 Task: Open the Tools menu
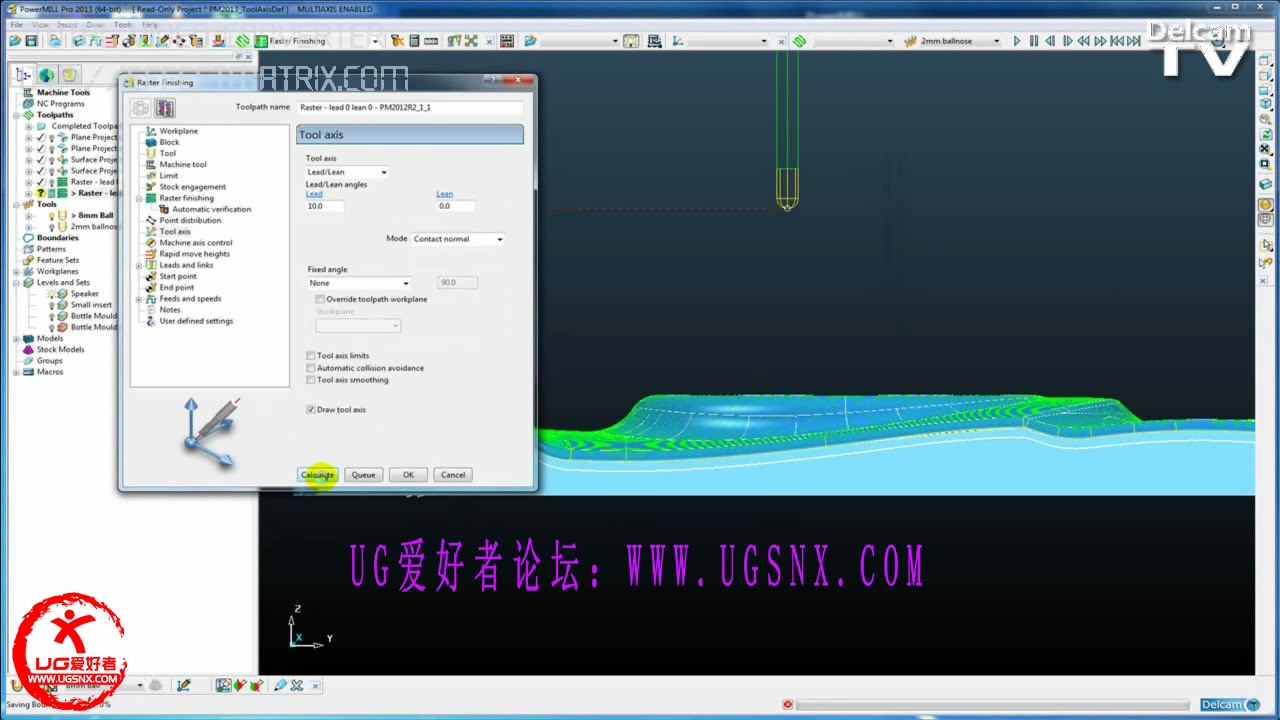coord(123,24)
